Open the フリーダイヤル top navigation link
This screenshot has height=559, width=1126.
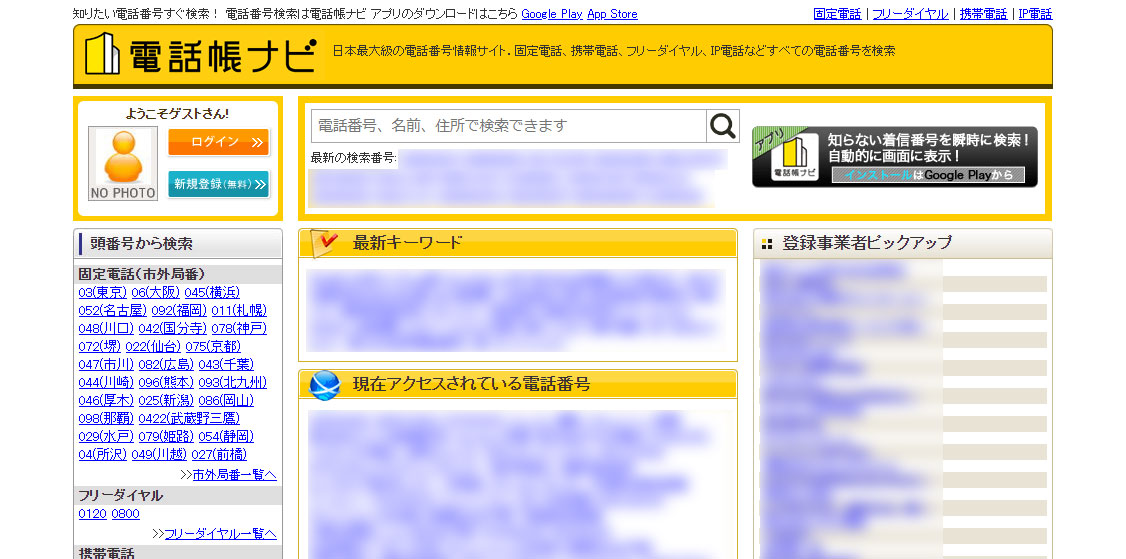coord(910,14)
